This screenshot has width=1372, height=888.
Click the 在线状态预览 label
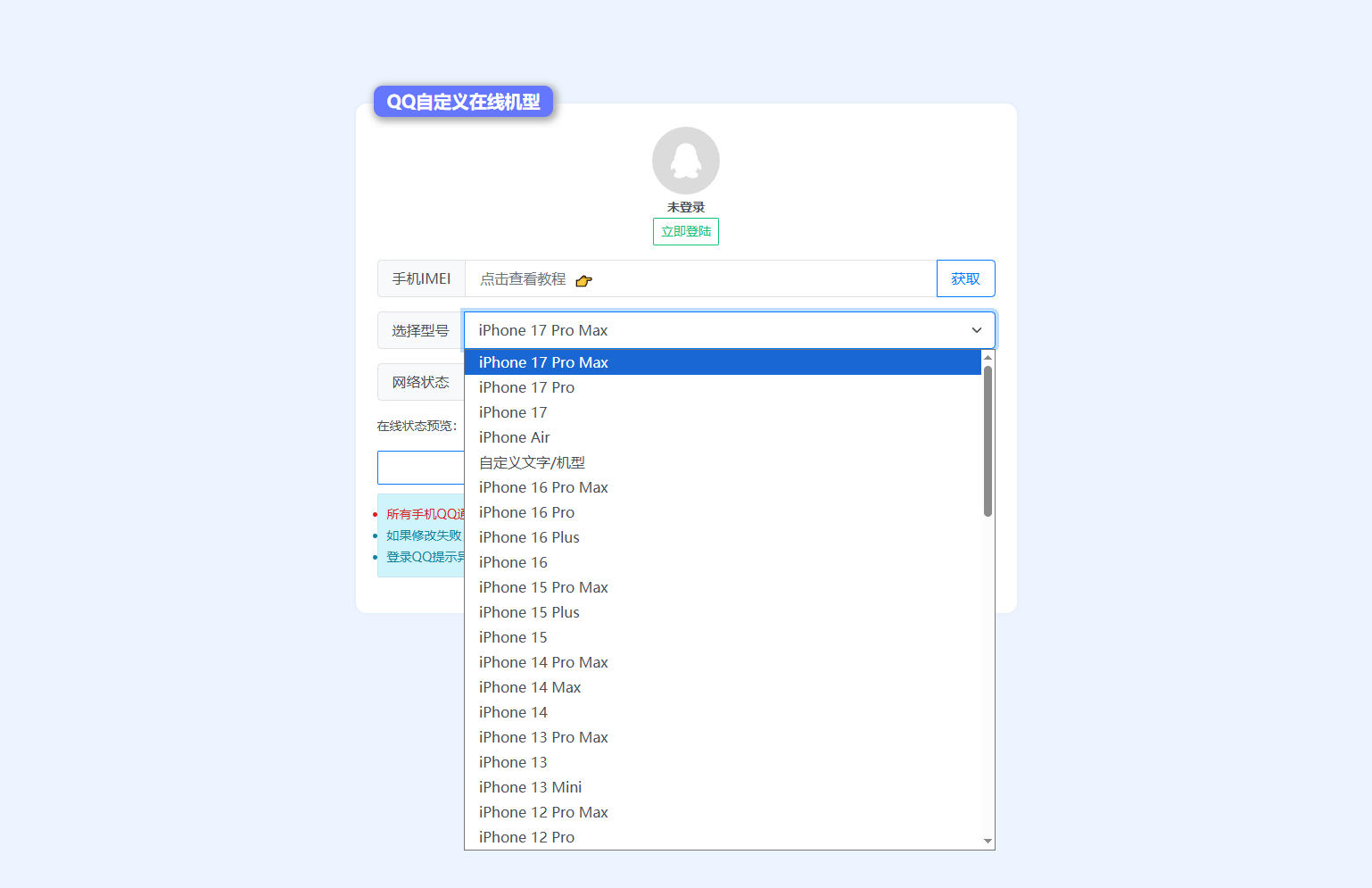click(417, 426)
